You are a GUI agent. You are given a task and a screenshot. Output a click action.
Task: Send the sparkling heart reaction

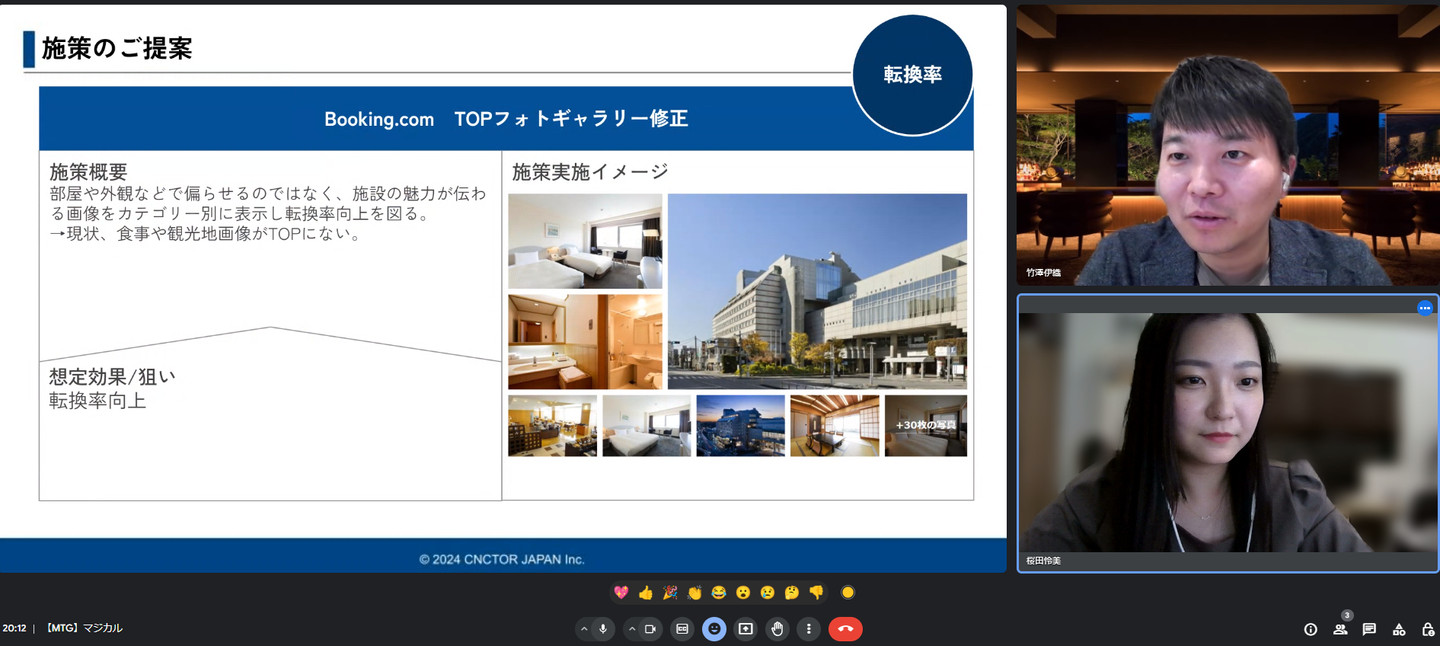pyautogui.click(x=621, y=593)
